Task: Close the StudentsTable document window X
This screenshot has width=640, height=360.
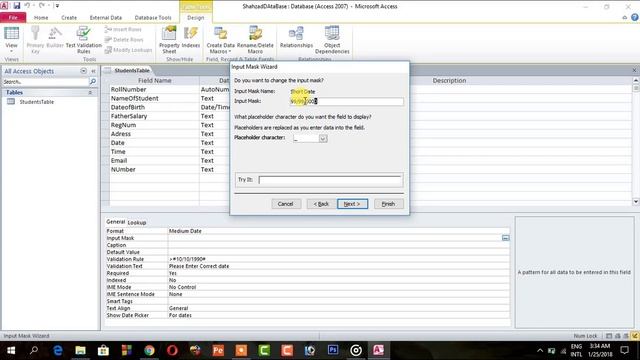Action: [x=634, y=70]
